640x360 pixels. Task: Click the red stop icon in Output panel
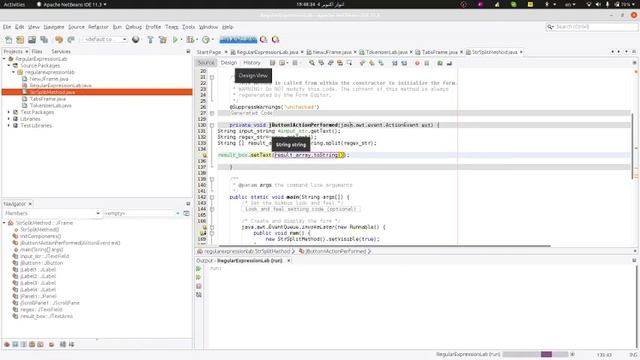pos(199,286)
